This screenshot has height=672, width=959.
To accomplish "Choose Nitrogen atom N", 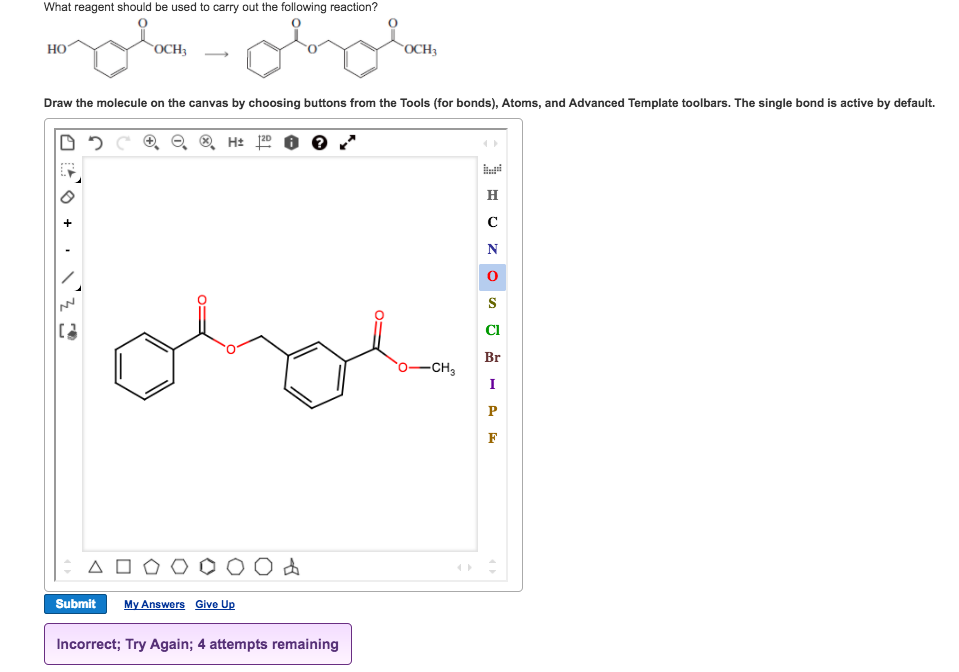I will click(x=492, y=249).
